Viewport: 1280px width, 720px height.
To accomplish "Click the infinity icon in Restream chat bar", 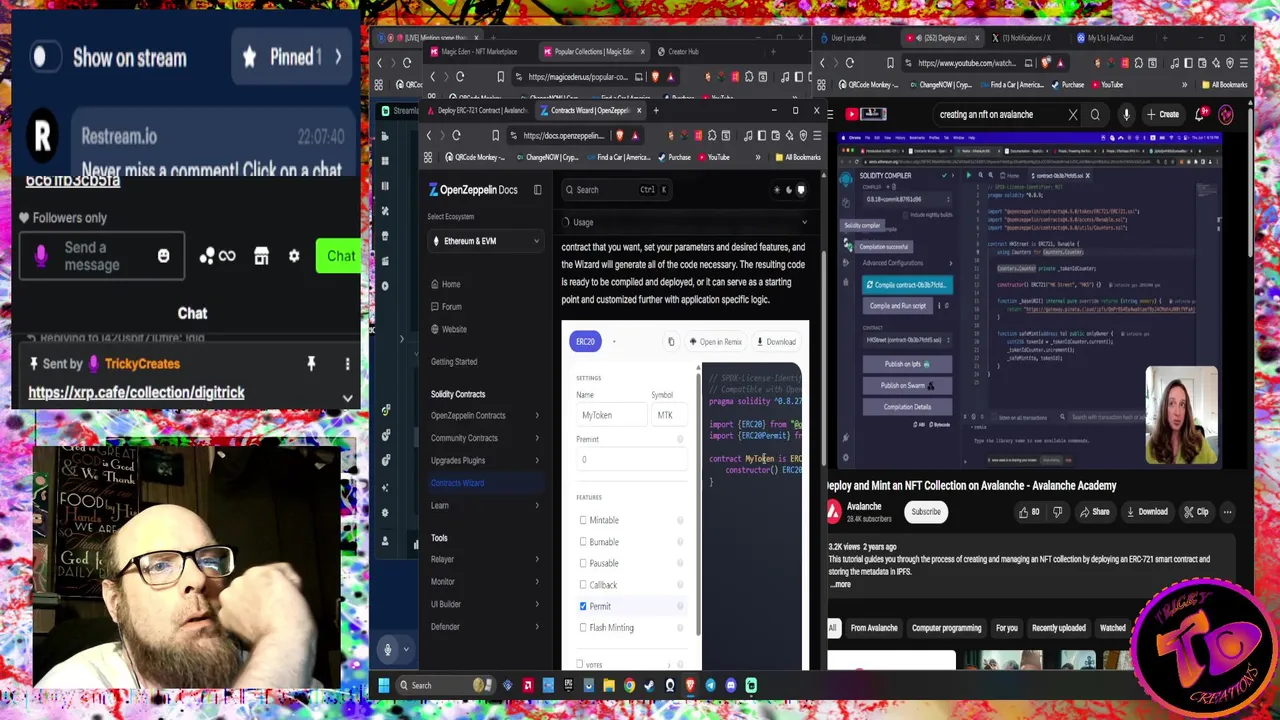I will click(x=227, y=256).
